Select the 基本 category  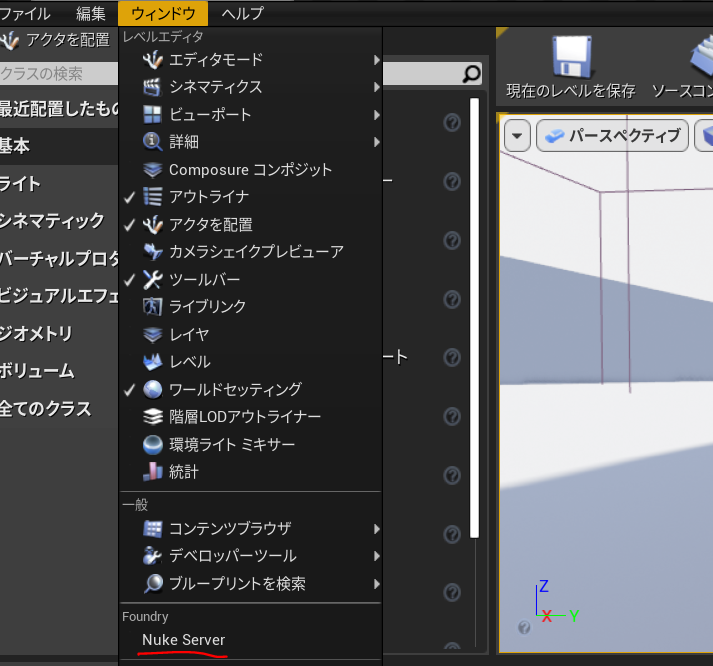(59, 146)
